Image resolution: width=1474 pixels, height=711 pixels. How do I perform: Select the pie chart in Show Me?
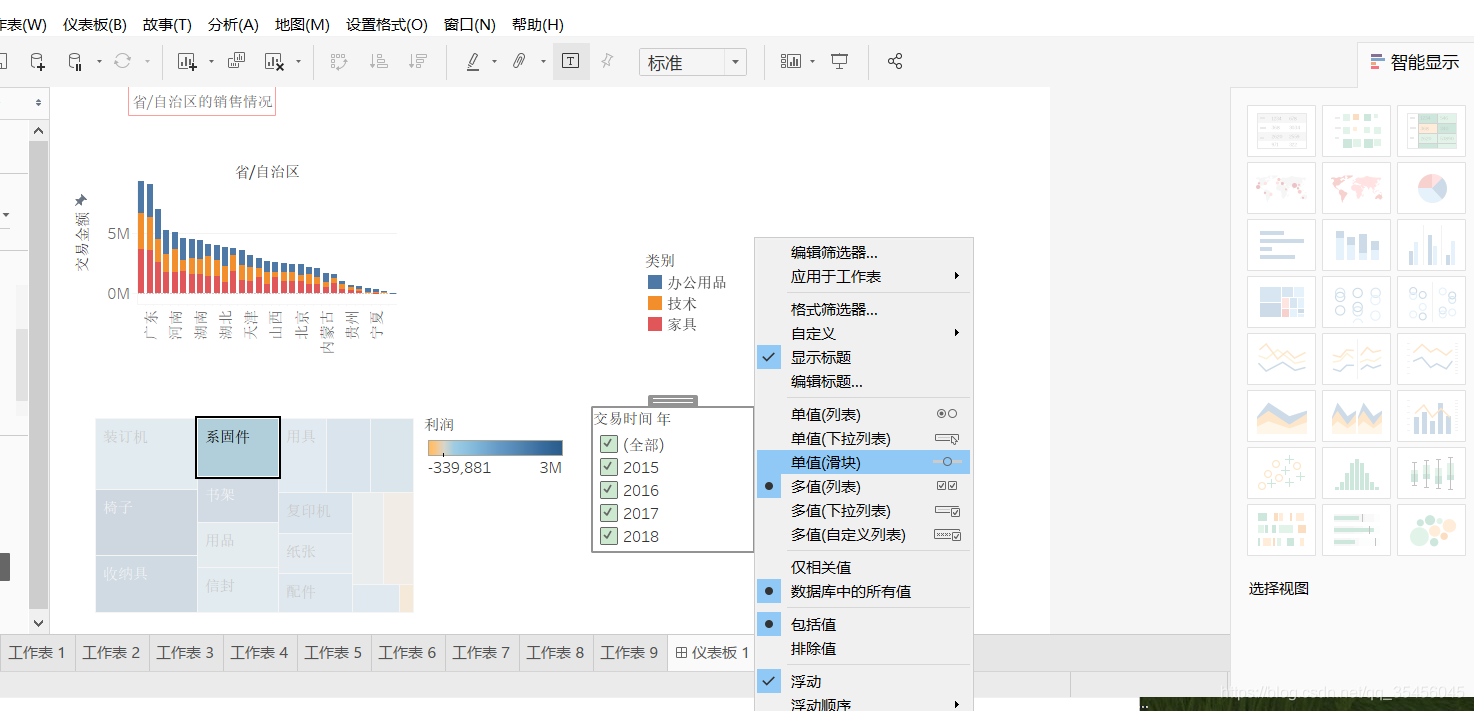[1431, 187]
